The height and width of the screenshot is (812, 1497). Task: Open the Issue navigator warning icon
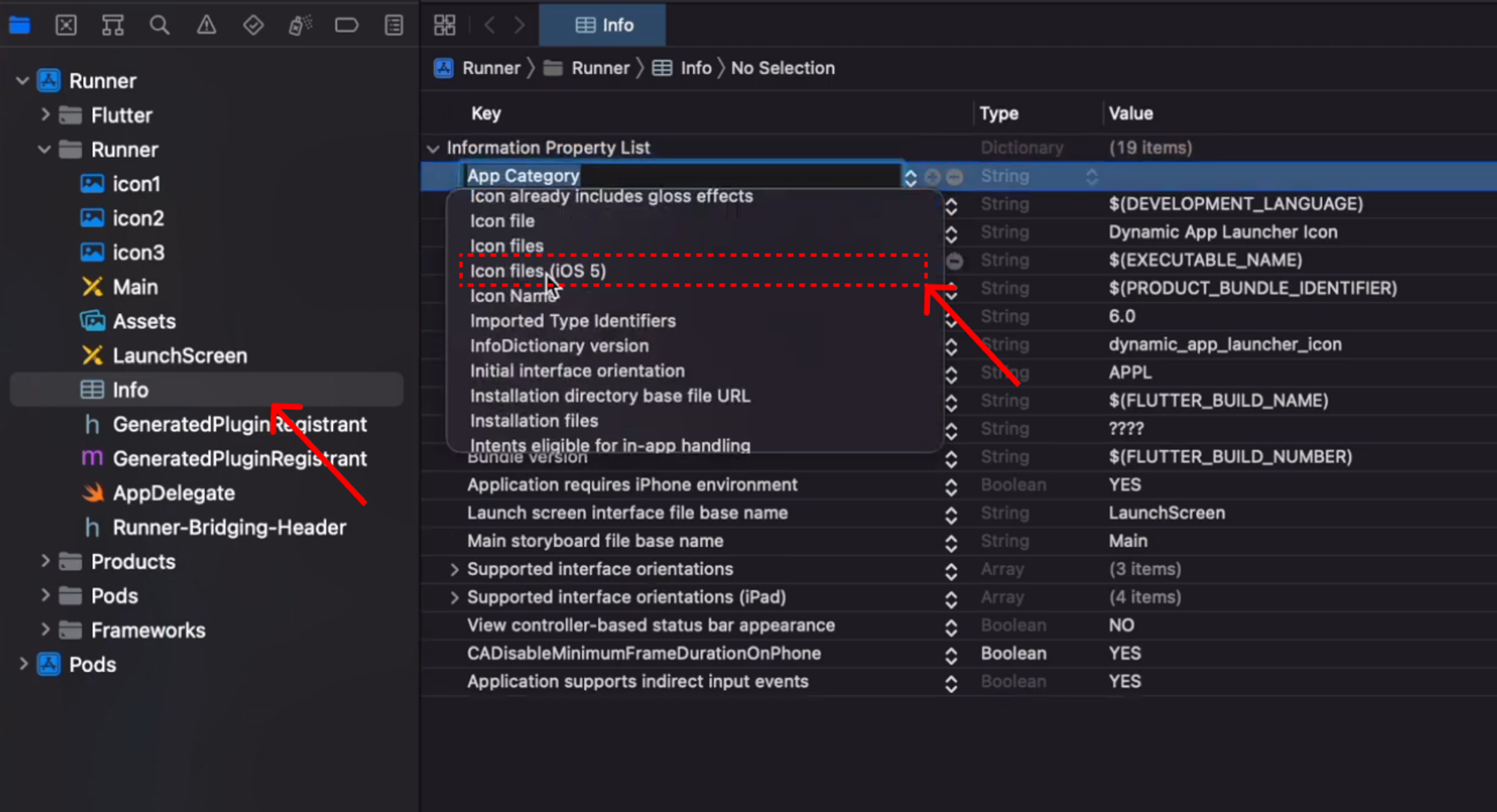coord(207,25)
